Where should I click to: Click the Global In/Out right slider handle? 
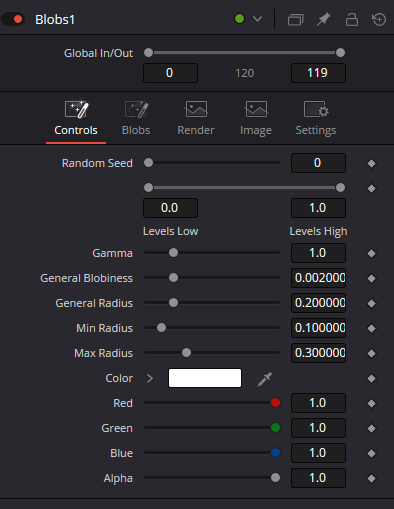tap(340, 53)
